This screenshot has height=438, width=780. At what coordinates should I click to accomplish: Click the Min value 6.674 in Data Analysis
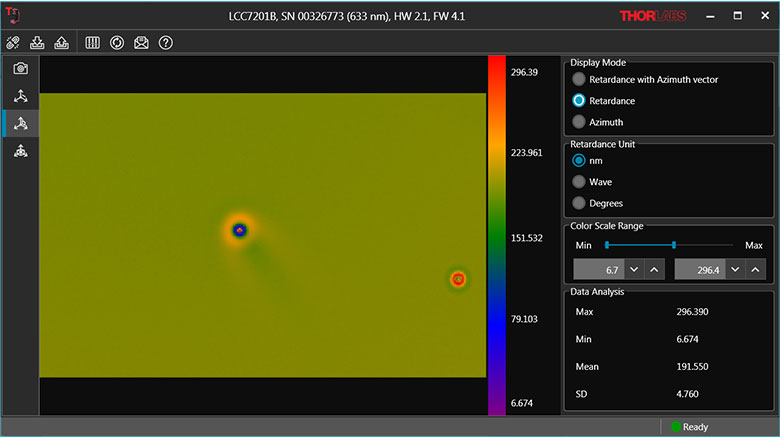point(687,339)
